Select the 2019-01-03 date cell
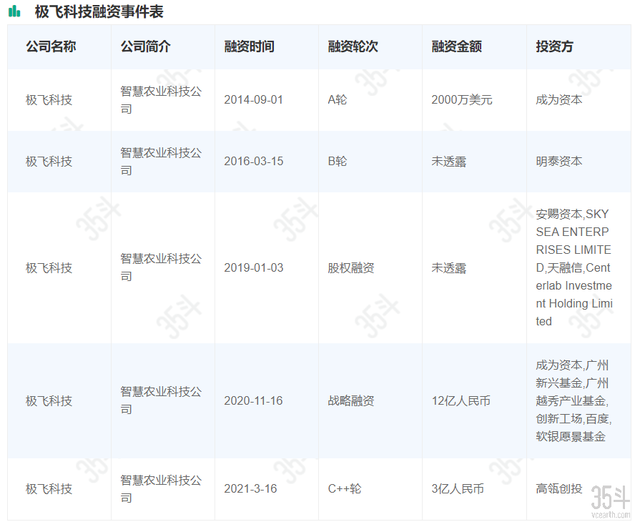The height and width of the screenshot is (527, 640). pos(254,268)
